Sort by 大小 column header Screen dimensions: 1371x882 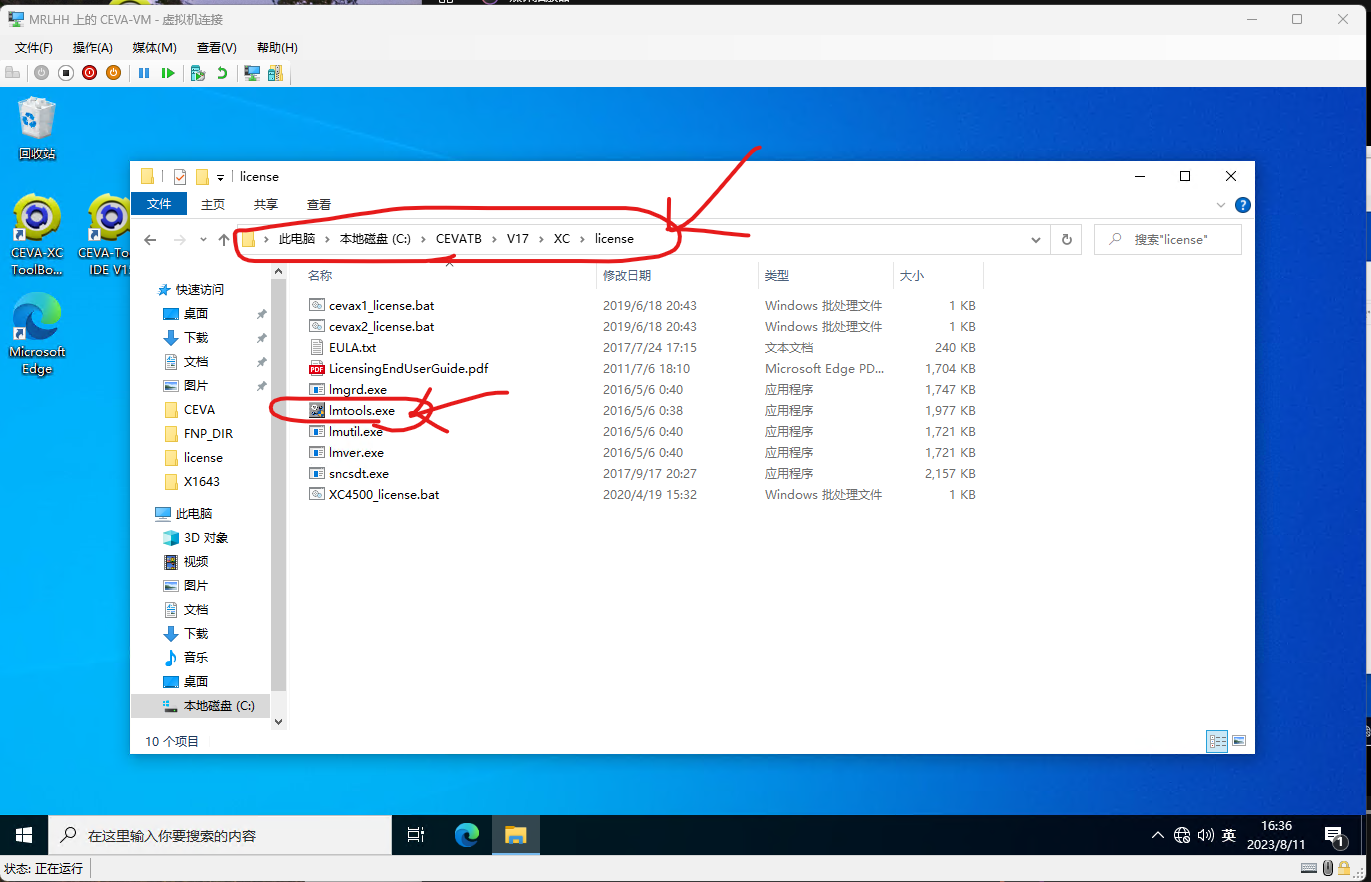pyautogui.click(x=912, y=275)
